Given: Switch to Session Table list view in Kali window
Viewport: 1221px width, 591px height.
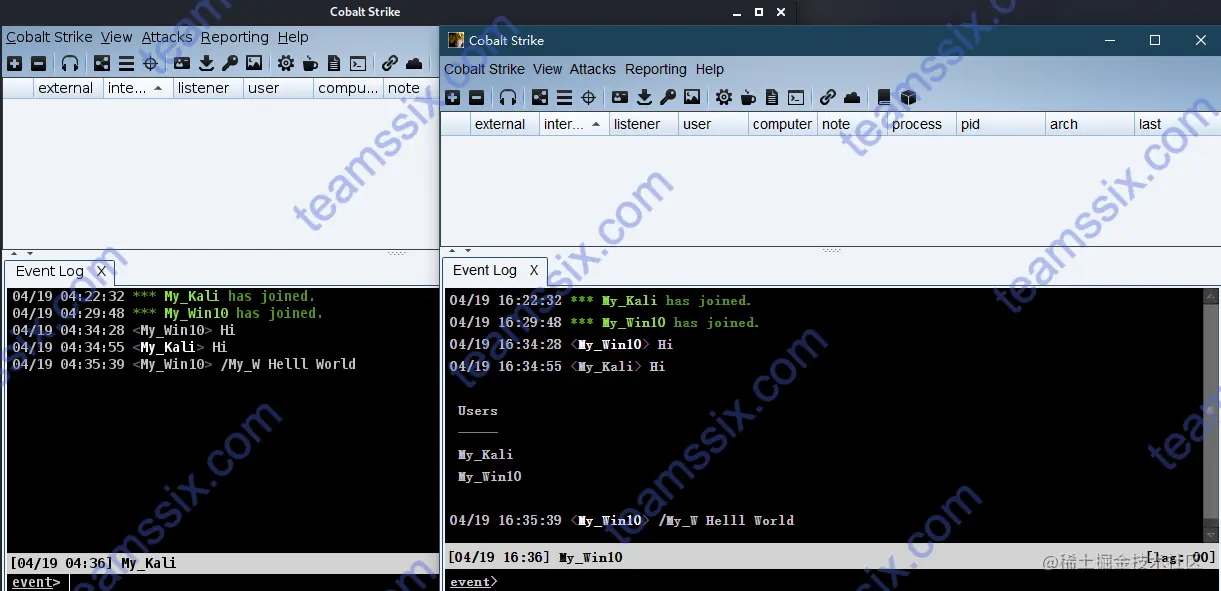Looking at the screenshot, I should click(x=126, y=63).
